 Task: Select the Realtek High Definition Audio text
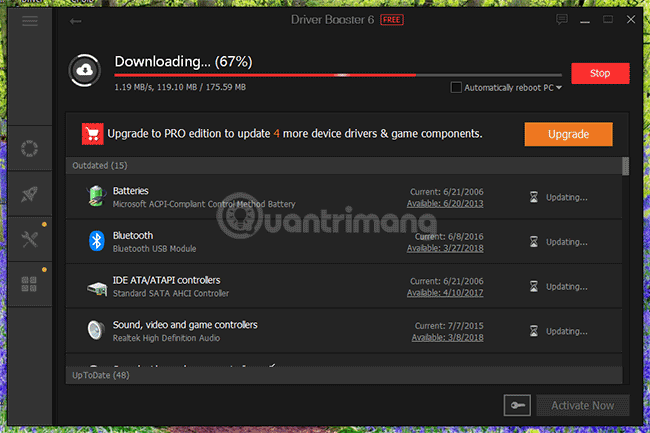click(166, 338)
